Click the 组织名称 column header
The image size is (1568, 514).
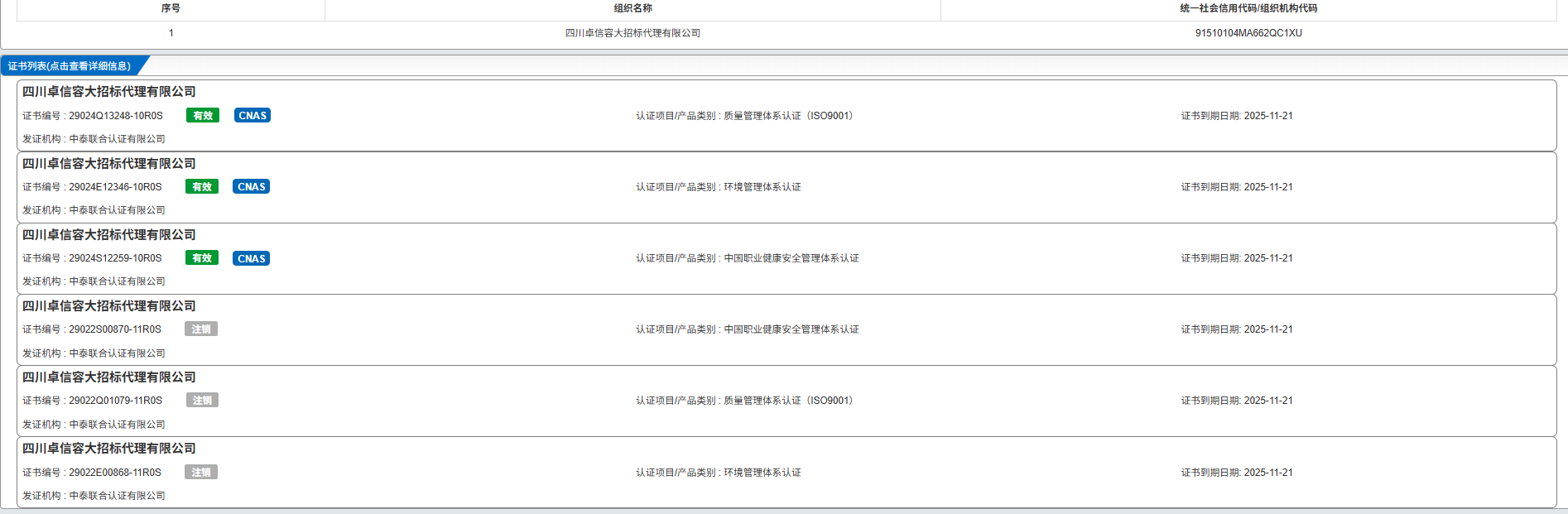(632, 8)
